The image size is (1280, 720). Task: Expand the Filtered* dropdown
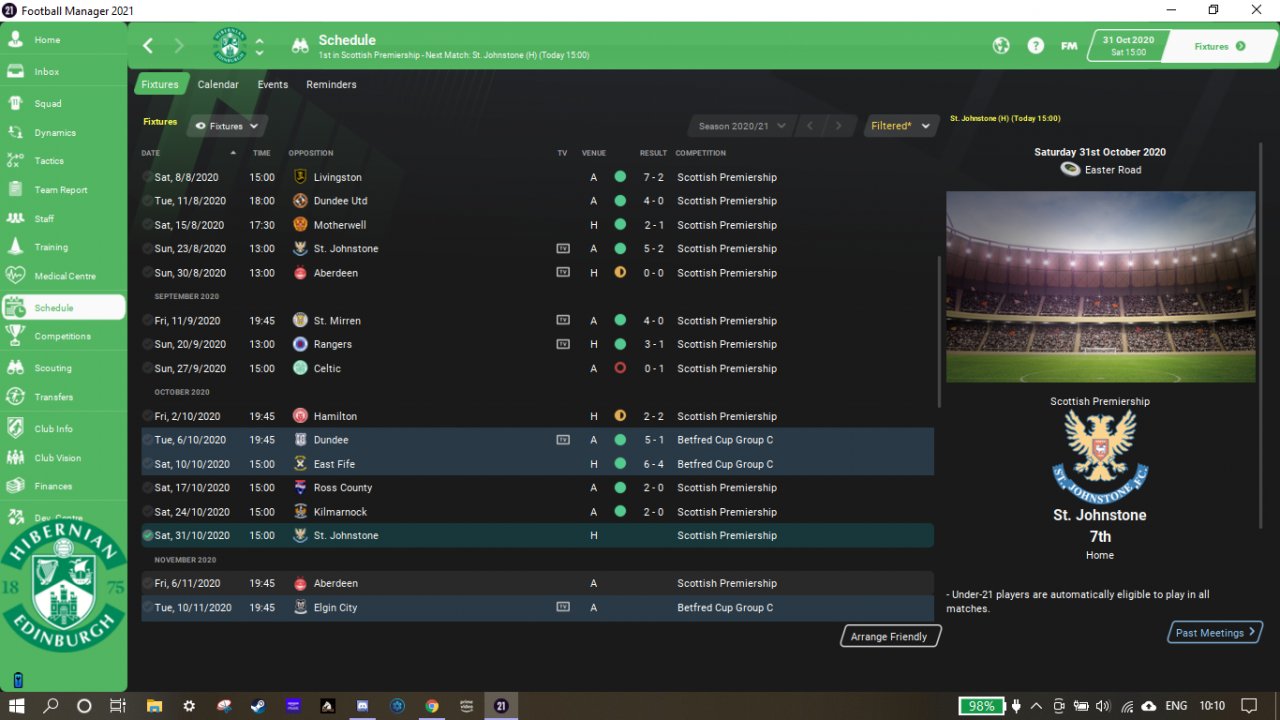click(901, 126)
